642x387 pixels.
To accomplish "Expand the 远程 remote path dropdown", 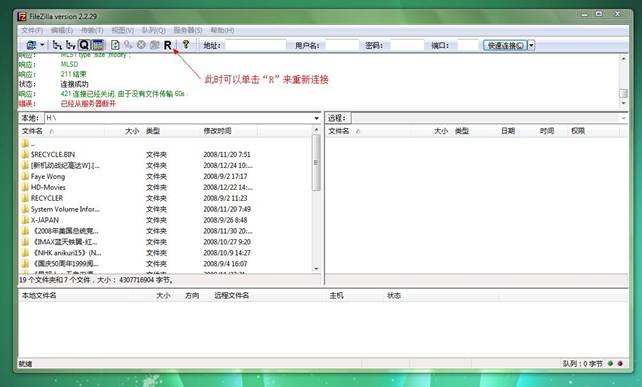I will 624,118.
